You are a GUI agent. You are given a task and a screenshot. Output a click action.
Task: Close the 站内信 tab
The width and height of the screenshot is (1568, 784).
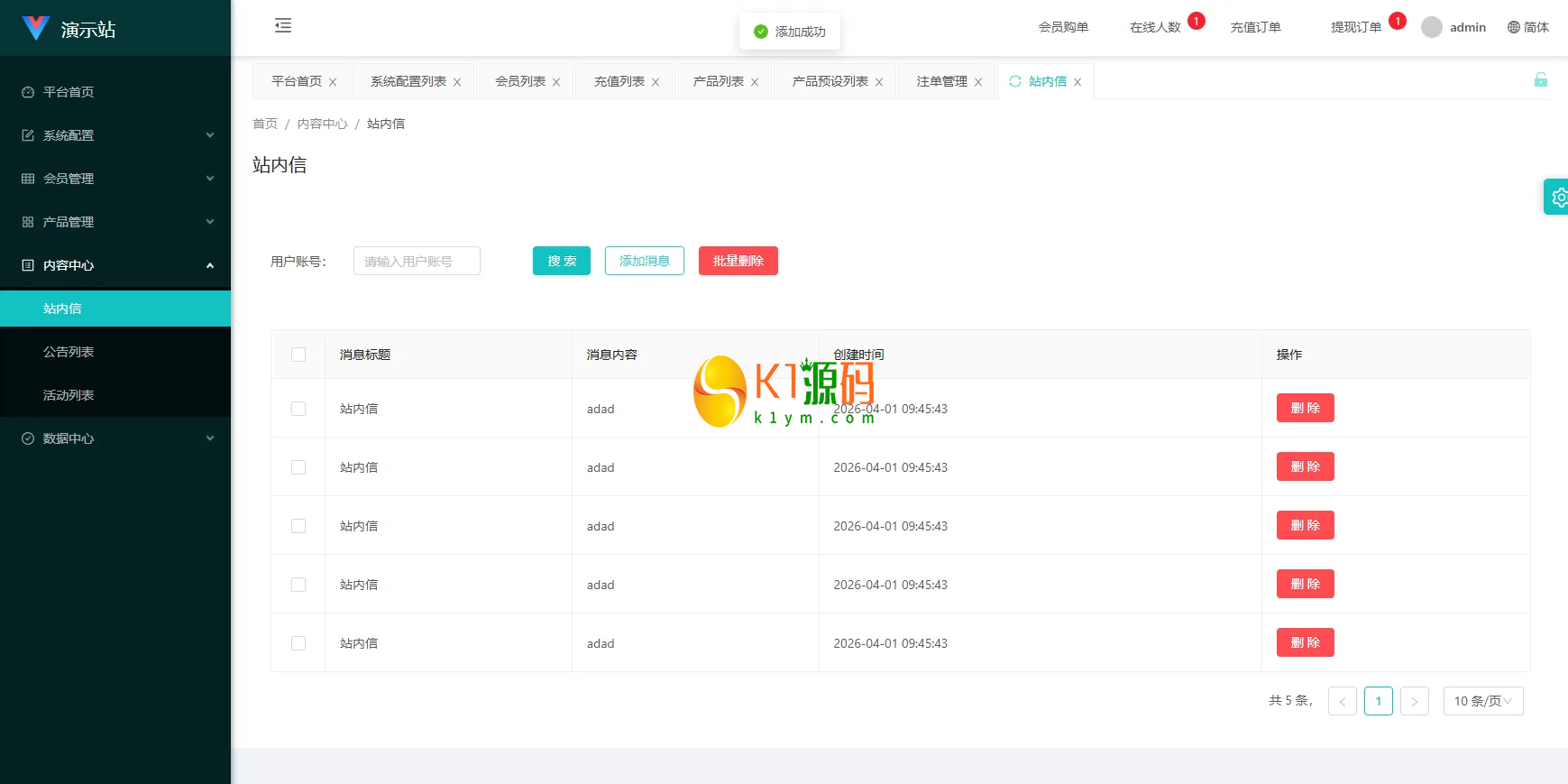pyautogui.click(x=1077, y=82)
